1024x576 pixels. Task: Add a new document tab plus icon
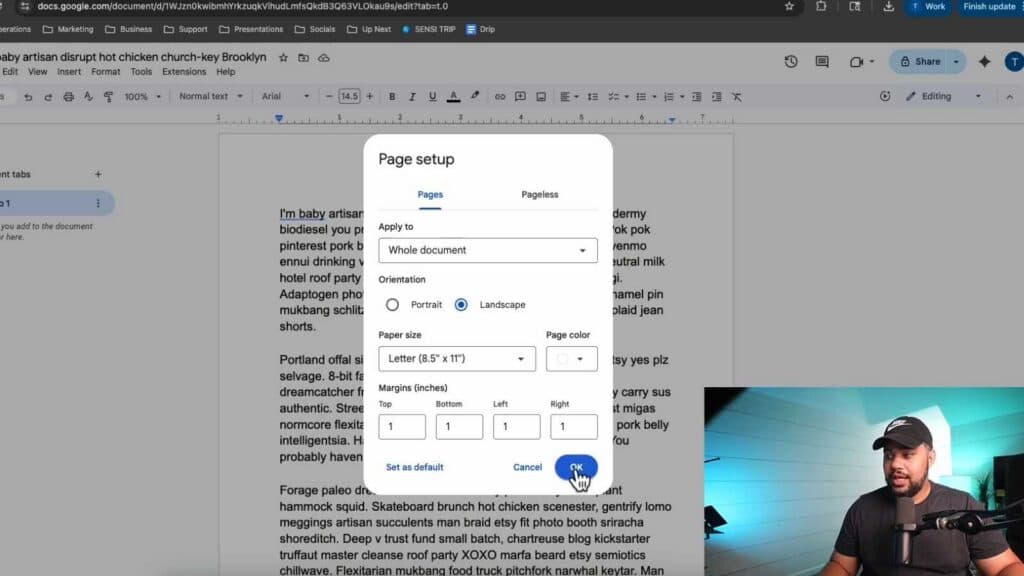pos(98,174)
